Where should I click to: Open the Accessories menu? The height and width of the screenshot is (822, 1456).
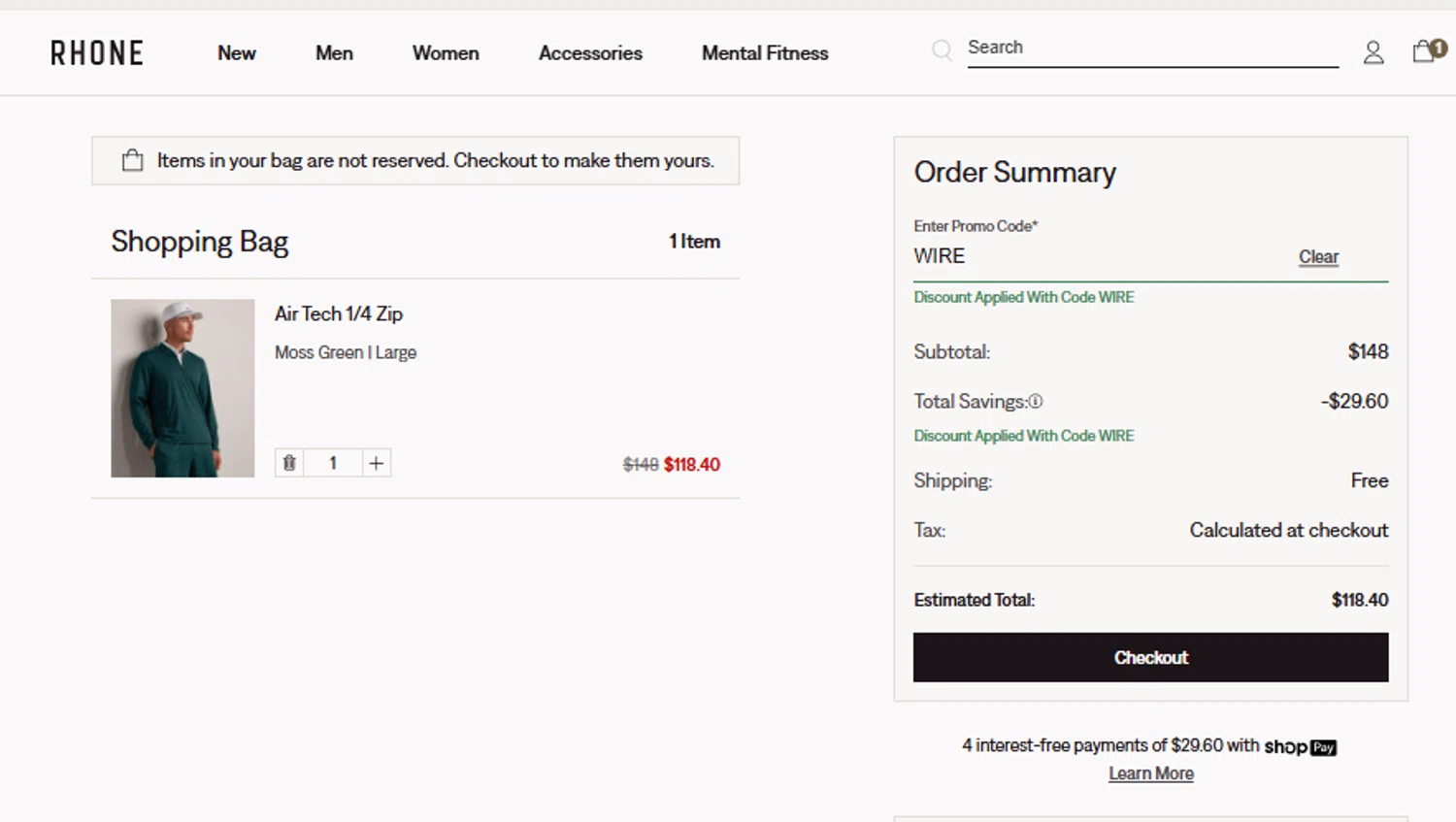coord(590,53)
